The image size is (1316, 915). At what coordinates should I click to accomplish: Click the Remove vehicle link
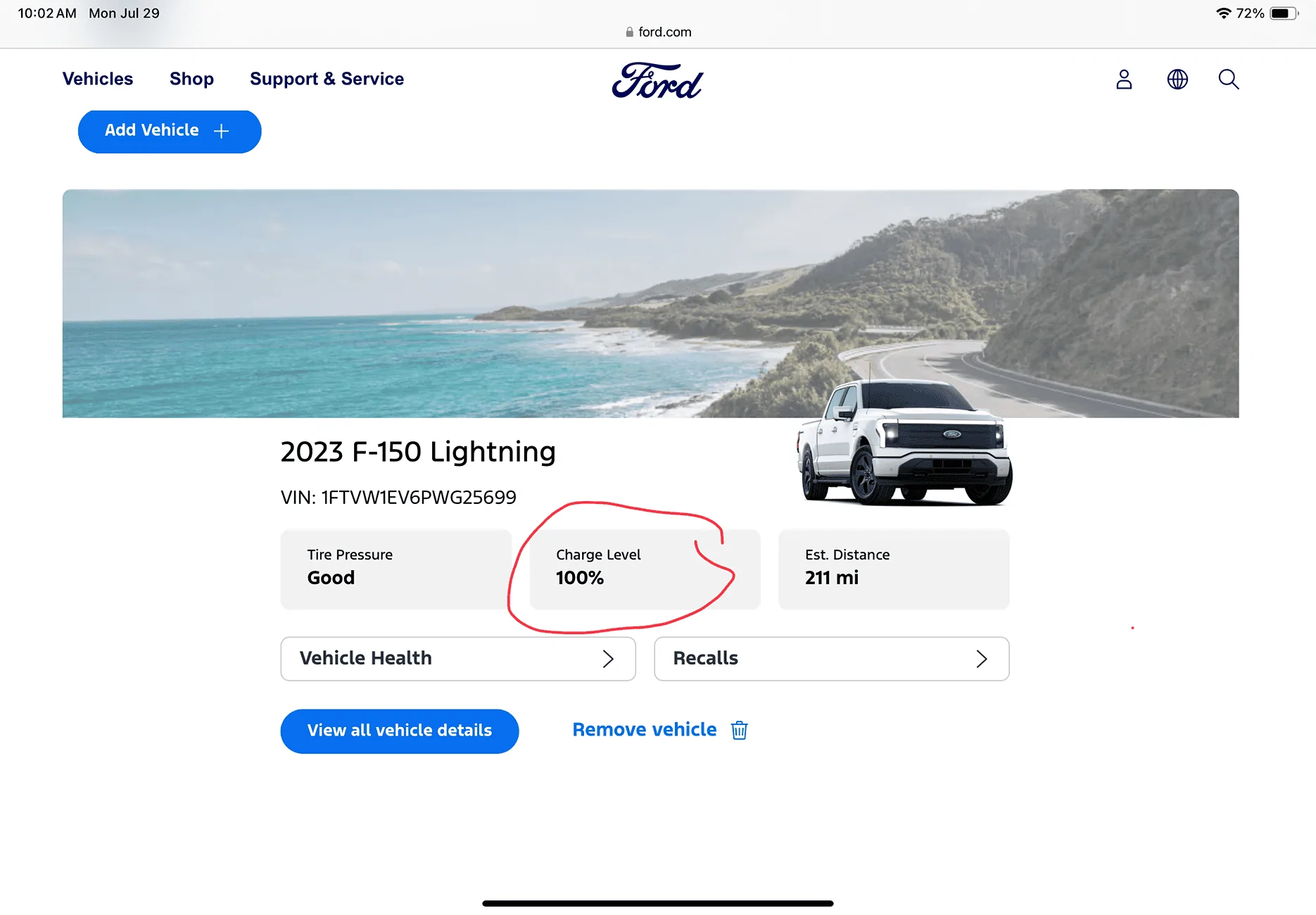644,730
